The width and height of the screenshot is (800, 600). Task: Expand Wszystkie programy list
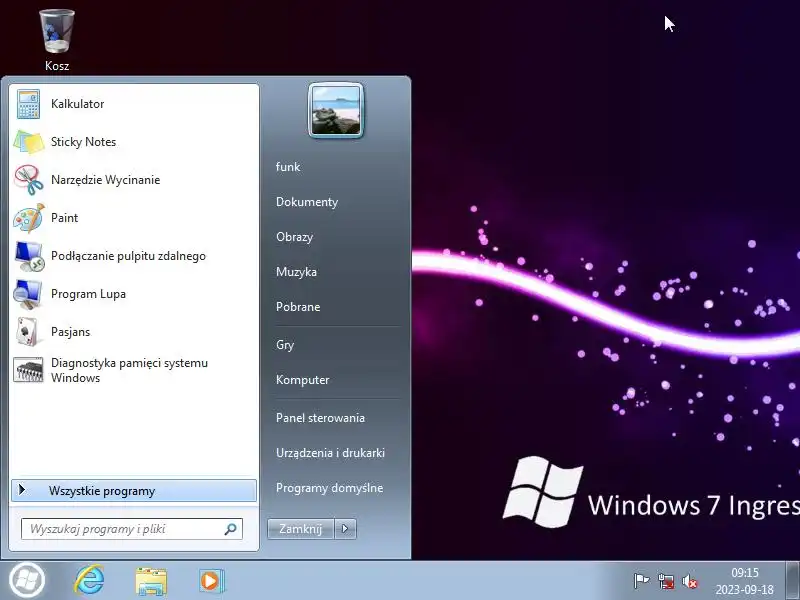[134, 491]
